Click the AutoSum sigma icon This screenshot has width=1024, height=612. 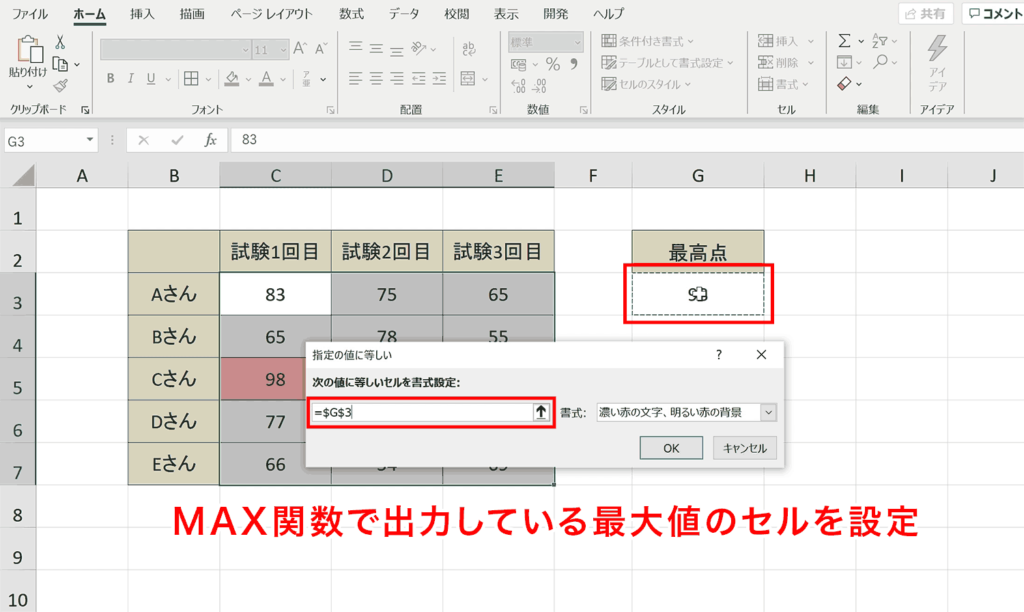(x=844, y=42)
